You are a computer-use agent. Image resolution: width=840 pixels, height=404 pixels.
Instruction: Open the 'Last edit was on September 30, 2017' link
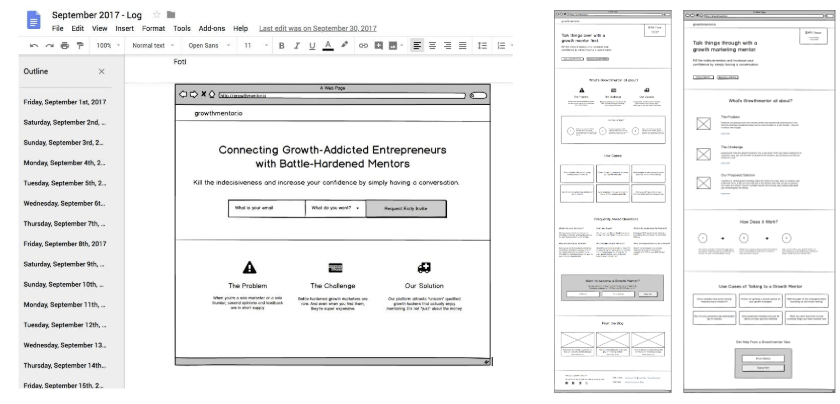pyautogui.click(x=318, y=28)
